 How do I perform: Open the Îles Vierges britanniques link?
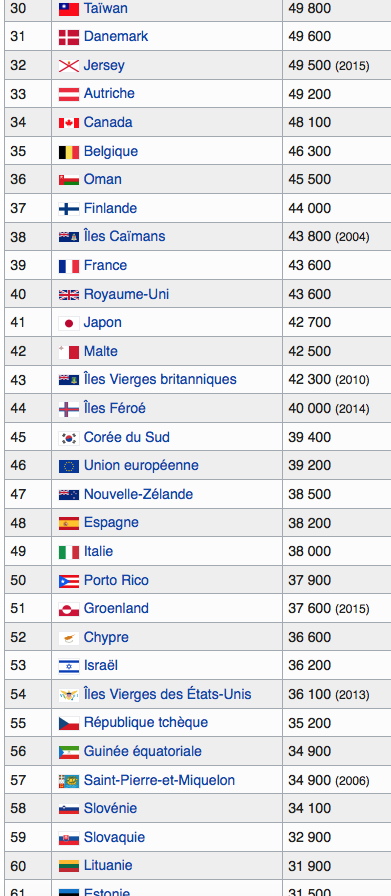(160, 379)
